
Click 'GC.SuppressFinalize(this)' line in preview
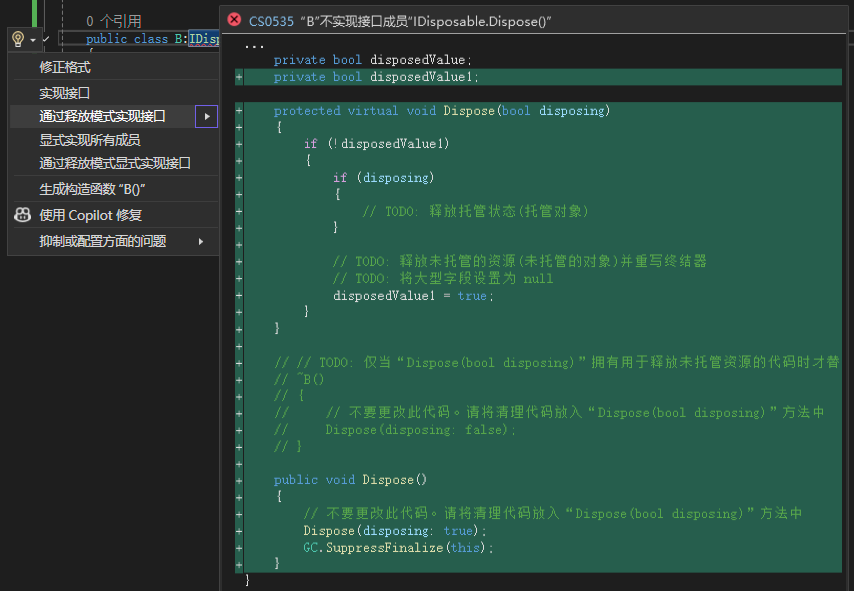pyautogui.click(x=398, y=548)
